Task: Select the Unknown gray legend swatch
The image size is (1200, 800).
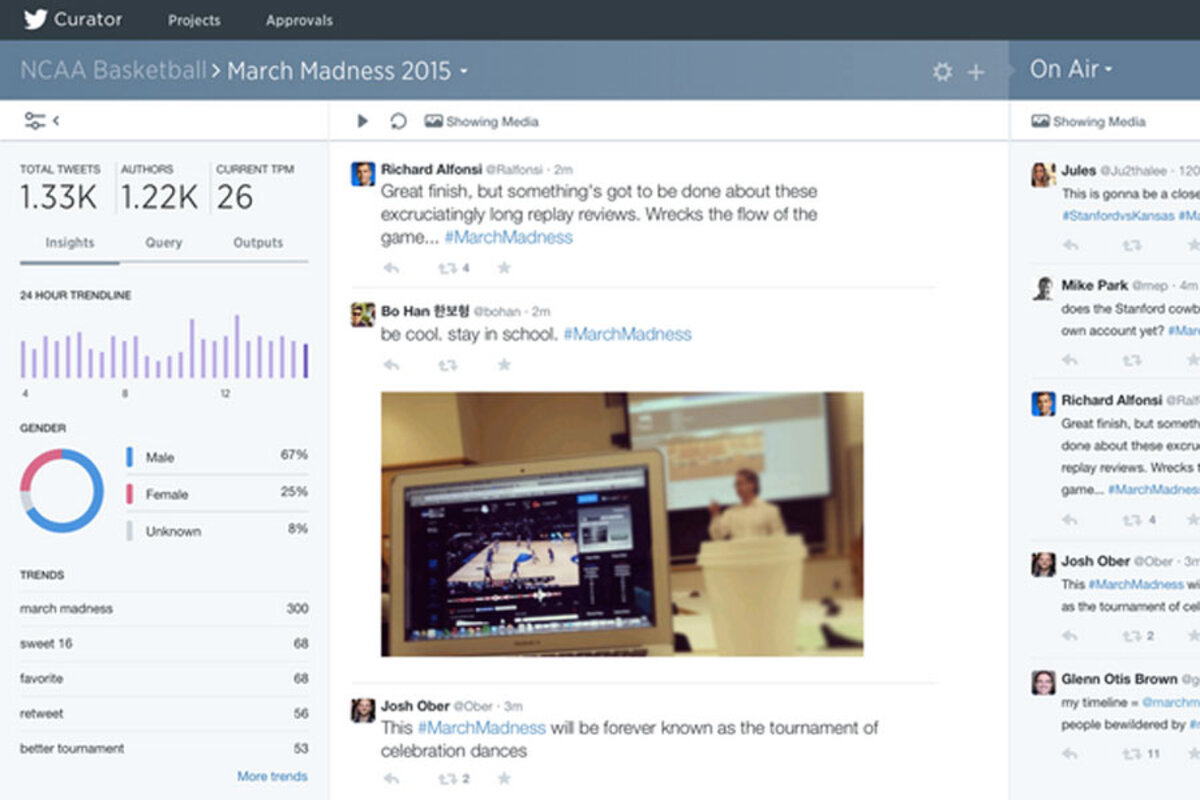Action: pyautogui.click(x=129, y=531)
